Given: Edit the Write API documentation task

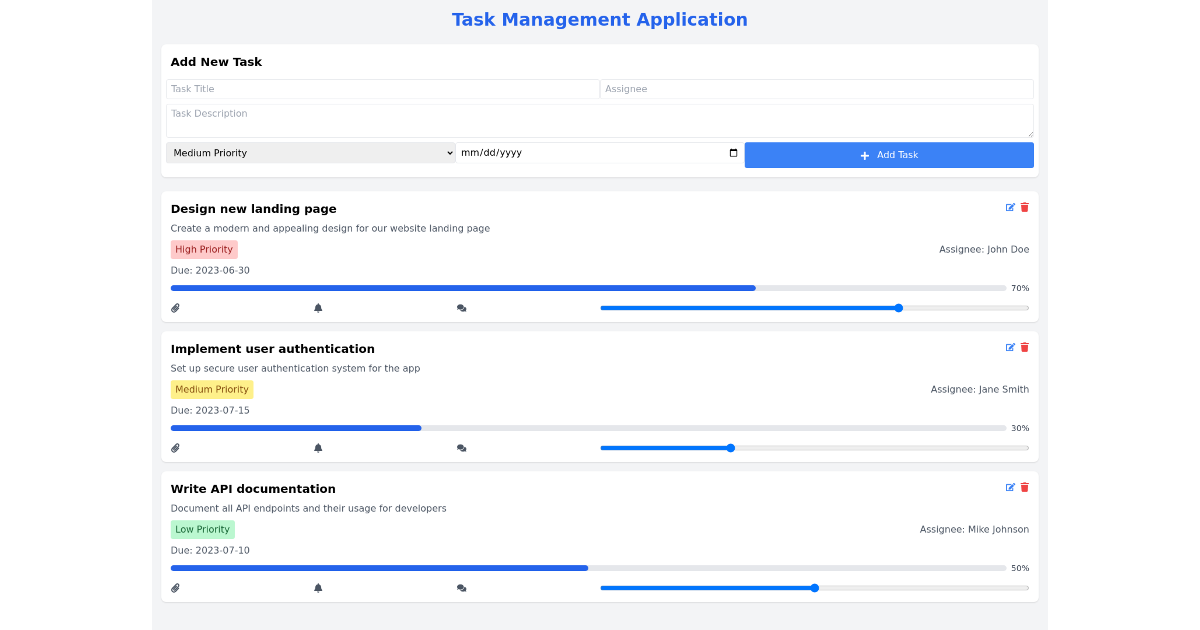Looking at the screenshot, I should pos(1010,488).
